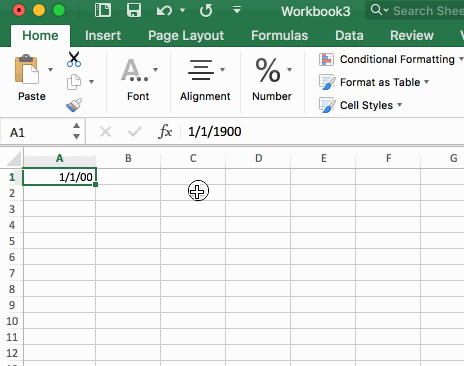Click the Enter checkmark in formula bar
Viewport: 464px width, 366px height.
click(x=135, y=132)
